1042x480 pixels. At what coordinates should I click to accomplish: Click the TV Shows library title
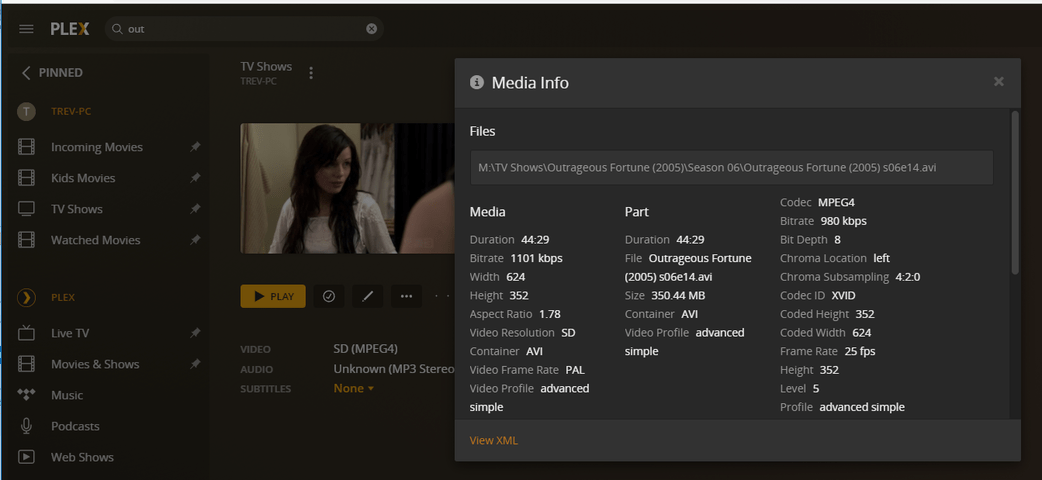pos(266,66)
